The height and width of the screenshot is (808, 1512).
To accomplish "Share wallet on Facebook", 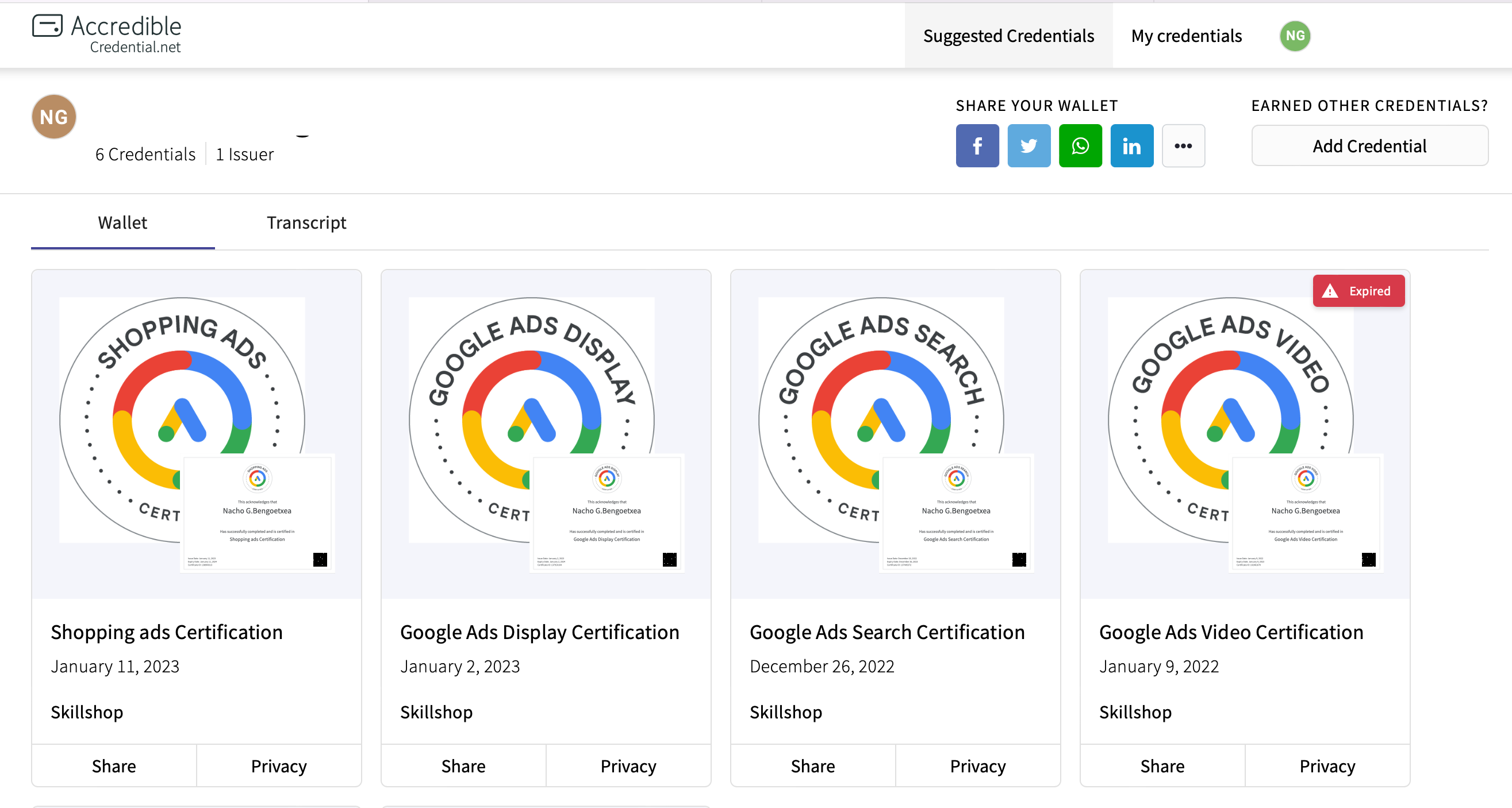I will 977,145.
